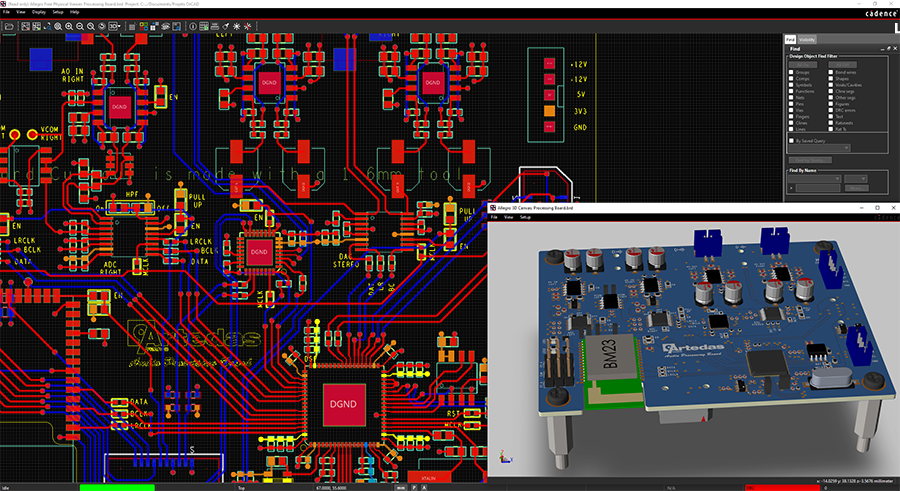The image size is (900, 491).
Task: Click the A button in status bar
Action: 424,488
